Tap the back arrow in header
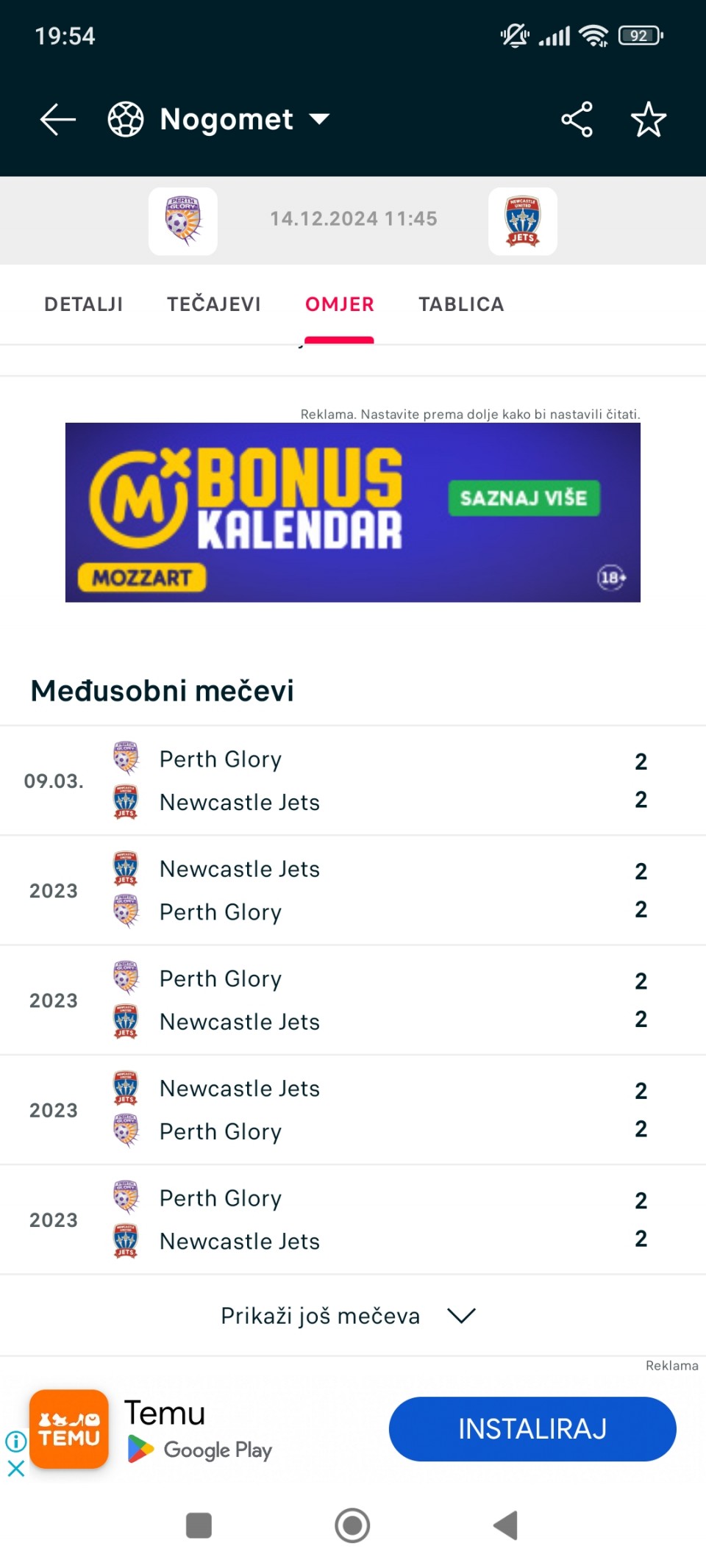 tap(58, 119)
